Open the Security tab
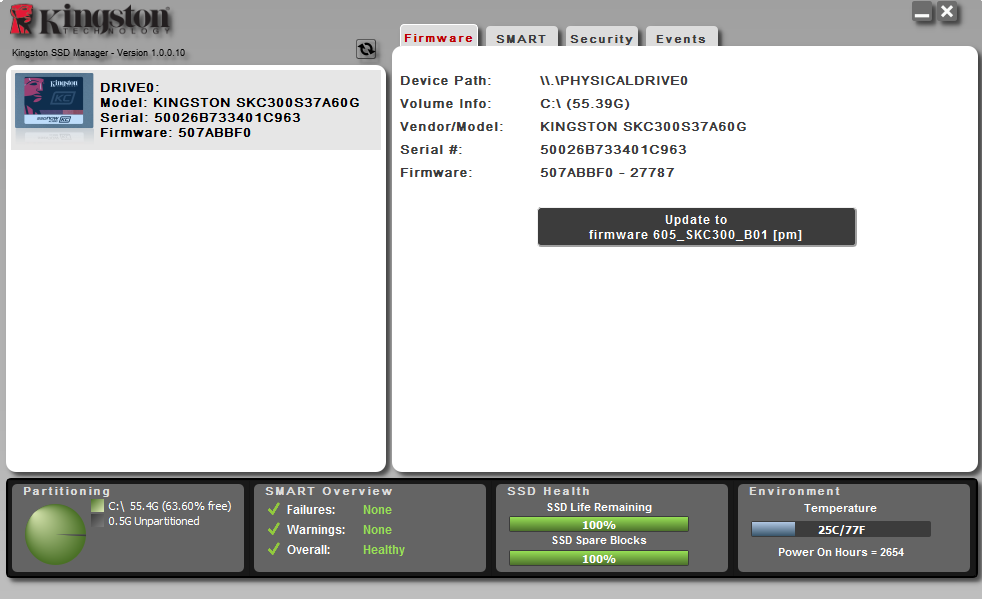Viewport: 982px width, 599px height. click(x=601, y=39)
